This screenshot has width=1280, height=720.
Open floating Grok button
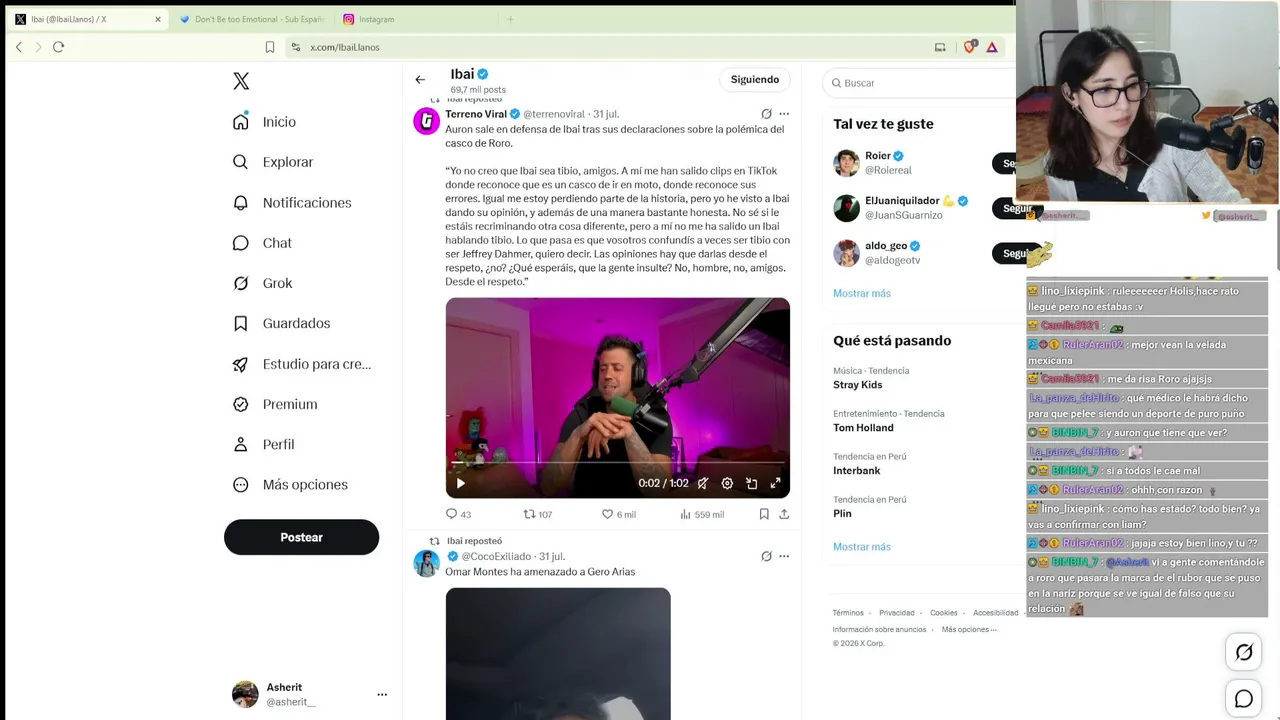[1244, 652]
